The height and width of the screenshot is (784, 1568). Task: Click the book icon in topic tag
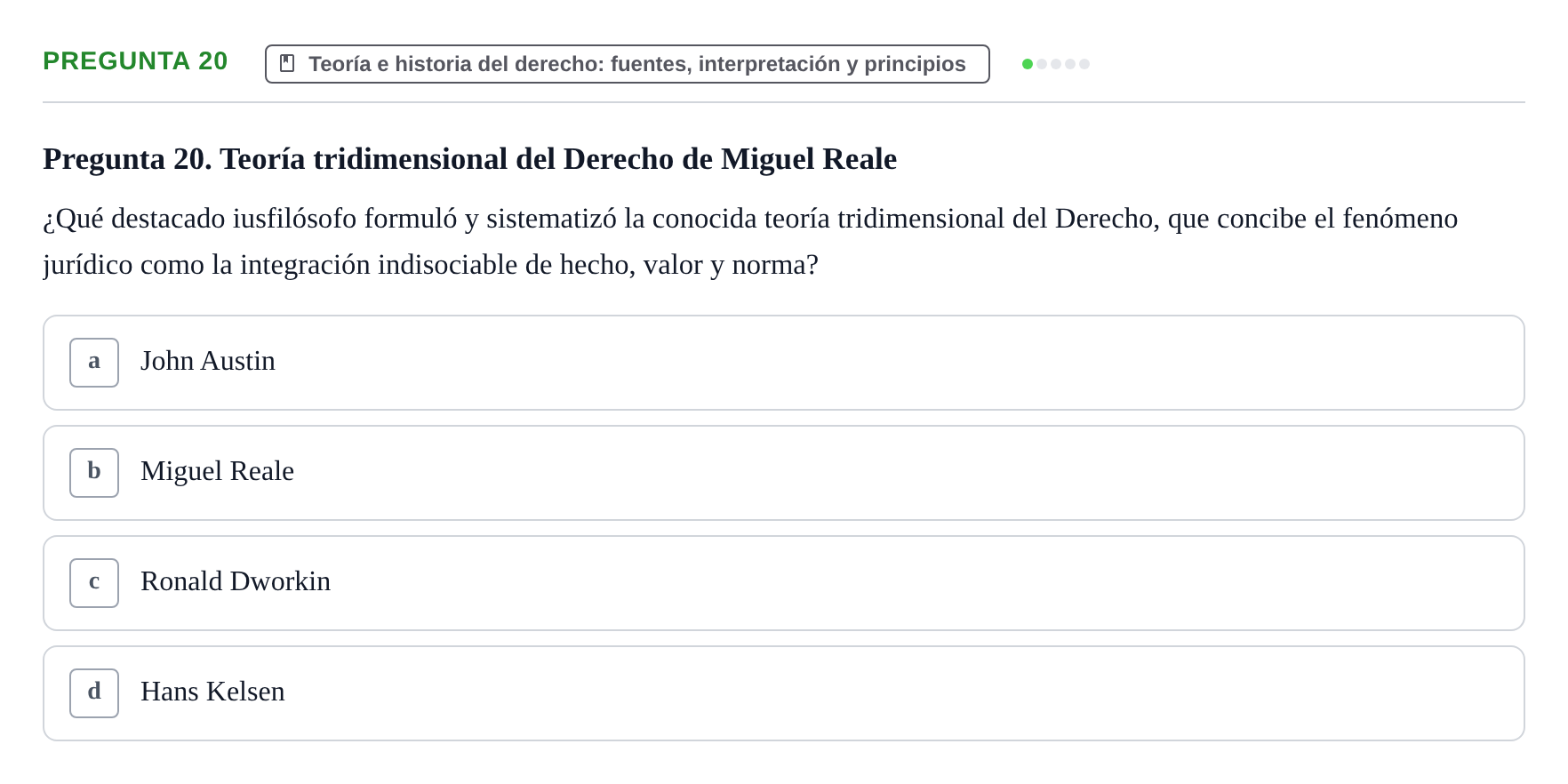[287, 63]
